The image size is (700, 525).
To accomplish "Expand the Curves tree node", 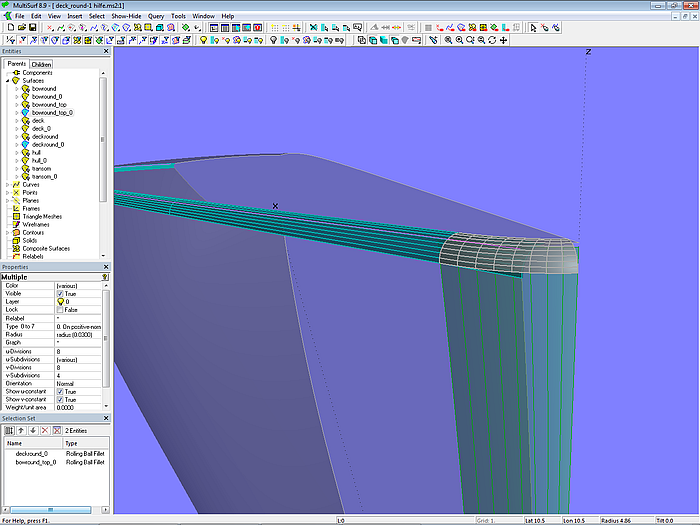I will [x=8, y=185].
